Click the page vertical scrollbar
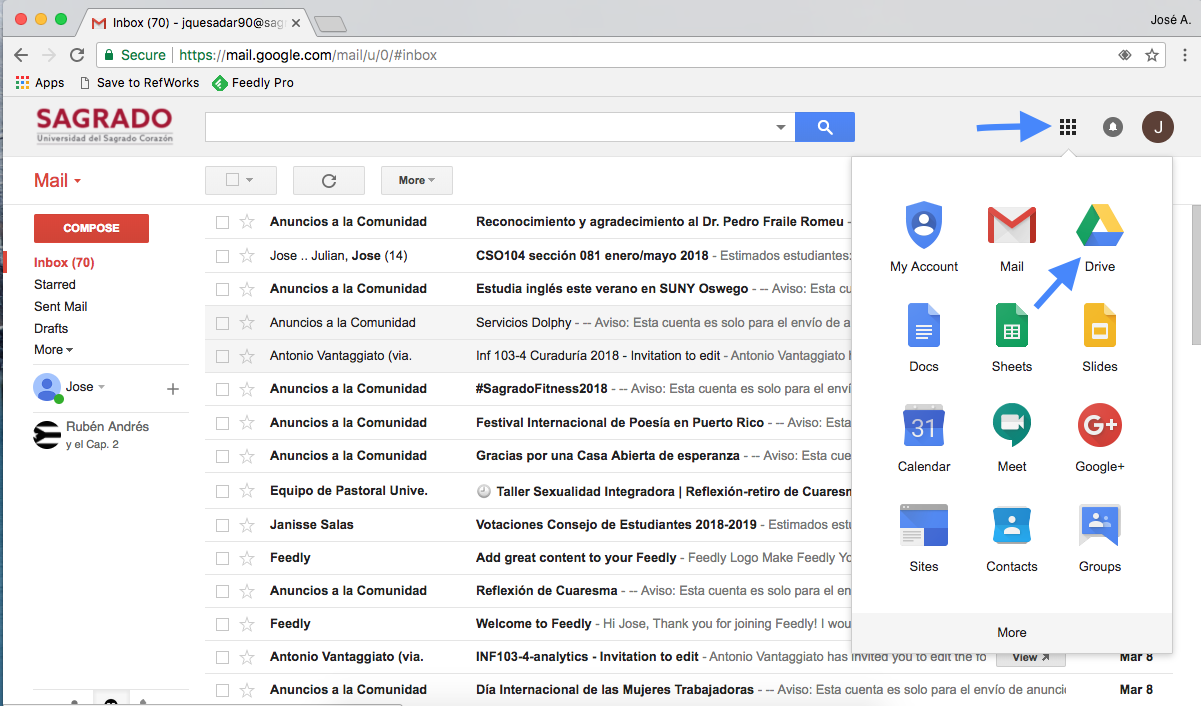This screenshot has width=1201, height=706. pyautogui.click(x=1194, y=275)
